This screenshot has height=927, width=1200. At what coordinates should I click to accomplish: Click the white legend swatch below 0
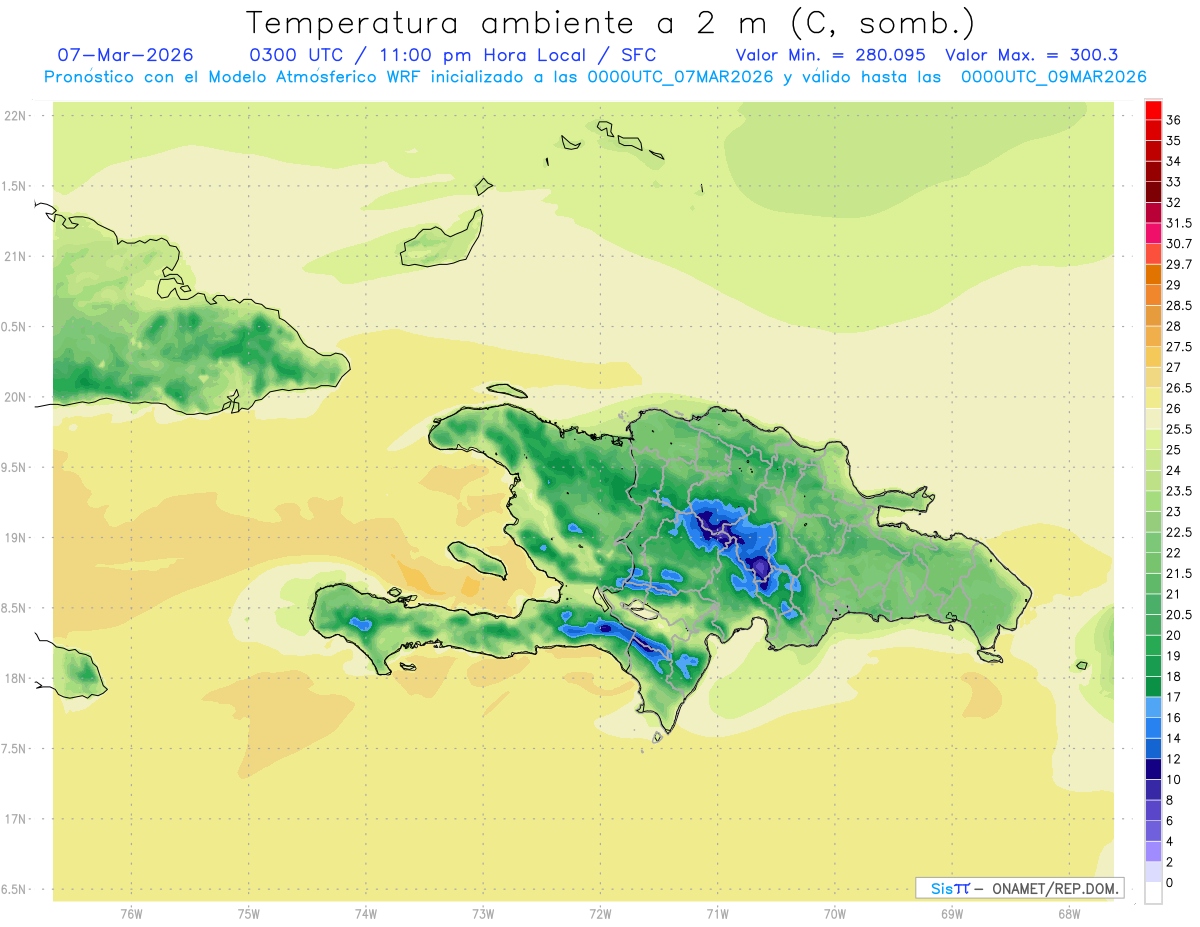point(1153,893)
